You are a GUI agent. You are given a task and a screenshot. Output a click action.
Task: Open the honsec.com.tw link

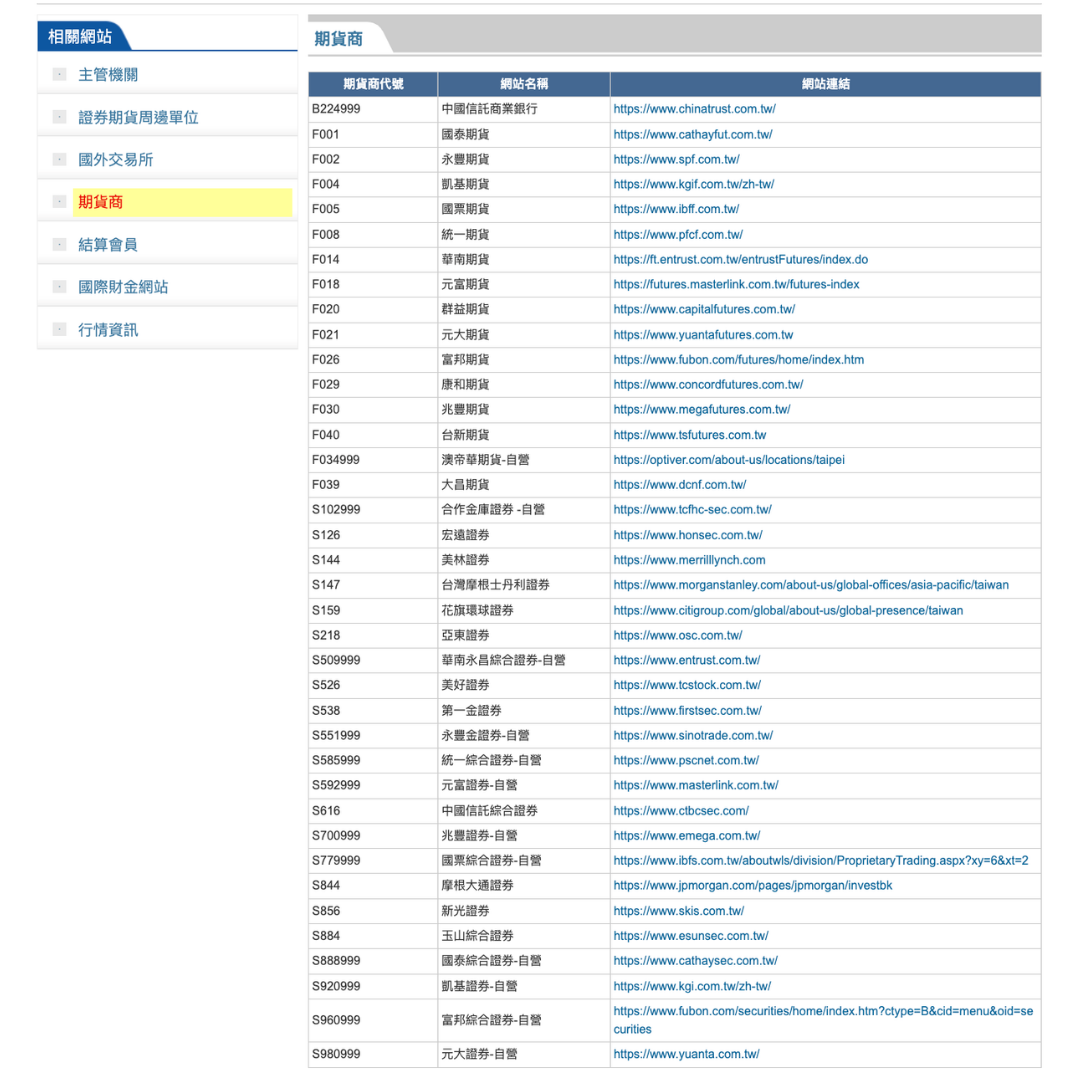coord(688,534)
